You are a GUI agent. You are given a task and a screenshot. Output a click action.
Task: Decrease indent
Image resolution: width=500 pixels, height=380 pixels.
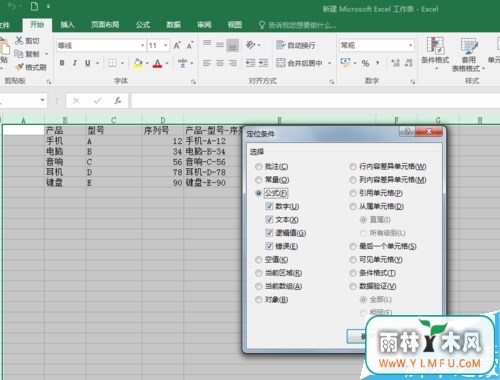click(x=250, y=63)
